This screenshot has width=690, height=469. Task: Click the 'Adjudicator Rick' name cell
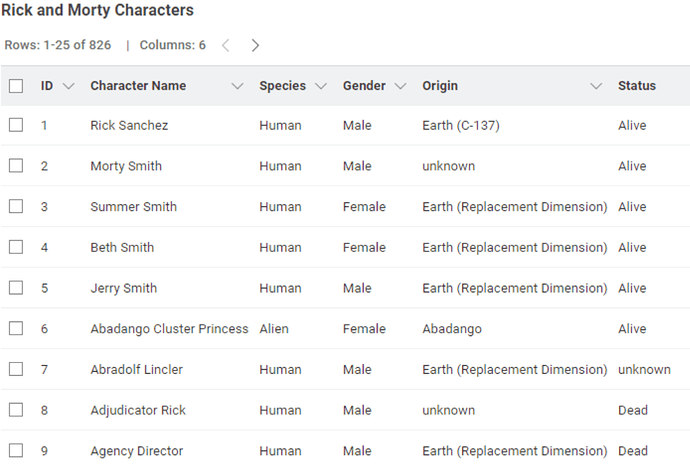click(138, 410)
